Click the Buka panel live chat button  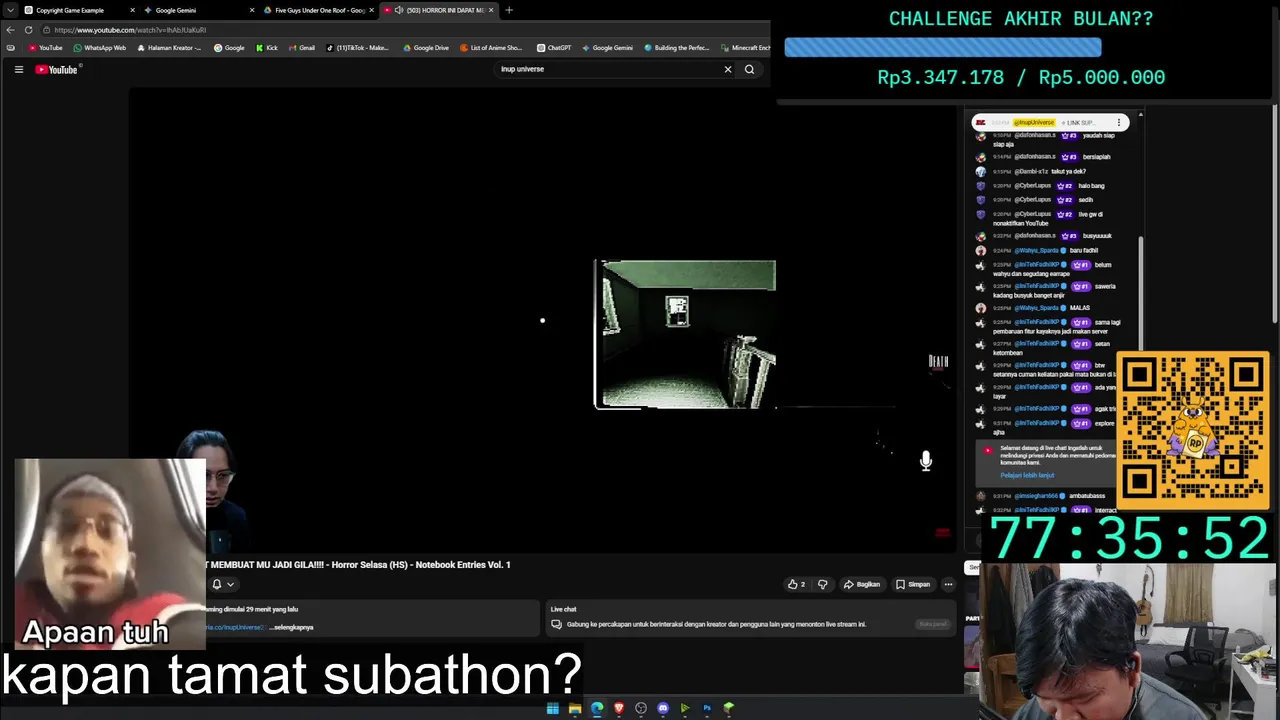(x=932, y=624)
